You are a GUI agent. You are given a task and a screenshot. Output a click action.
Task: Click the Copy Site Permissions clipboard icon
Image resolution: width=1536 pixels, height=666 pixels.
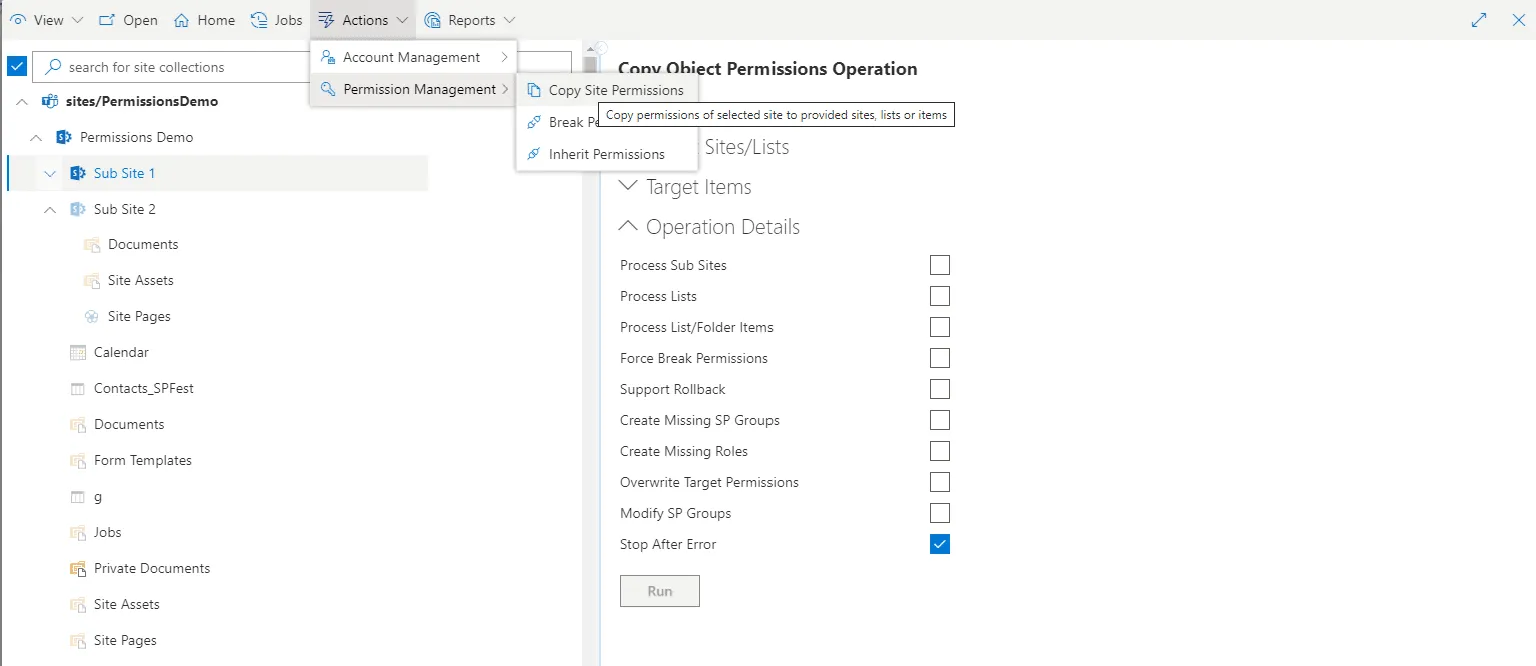[x=535, y=89]
